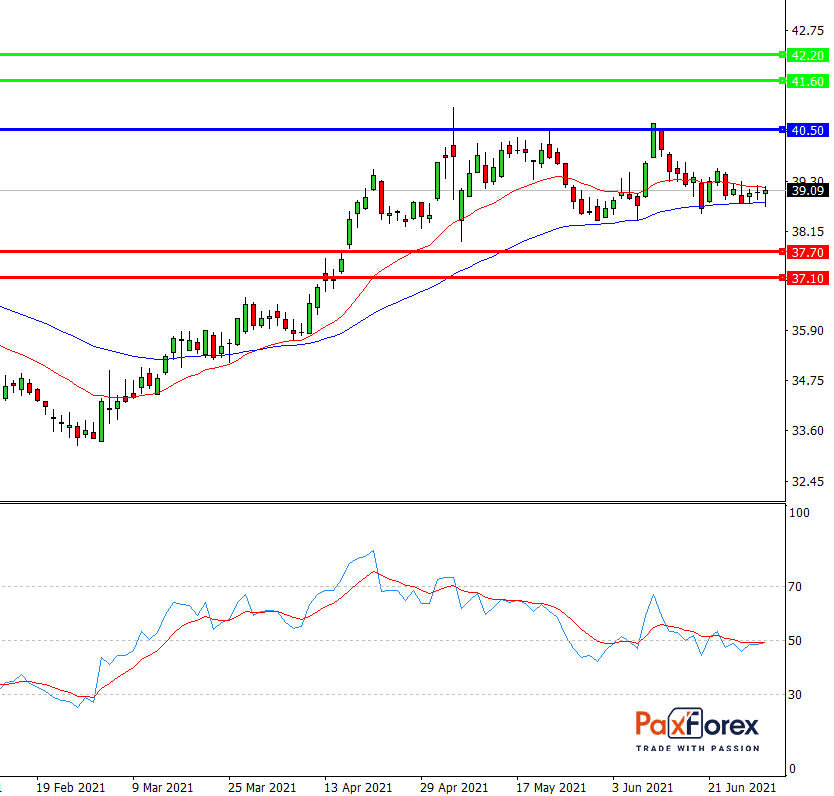834x796 pixels.
Task: Click the RSI 100 scale value
Action: [799, 513]
